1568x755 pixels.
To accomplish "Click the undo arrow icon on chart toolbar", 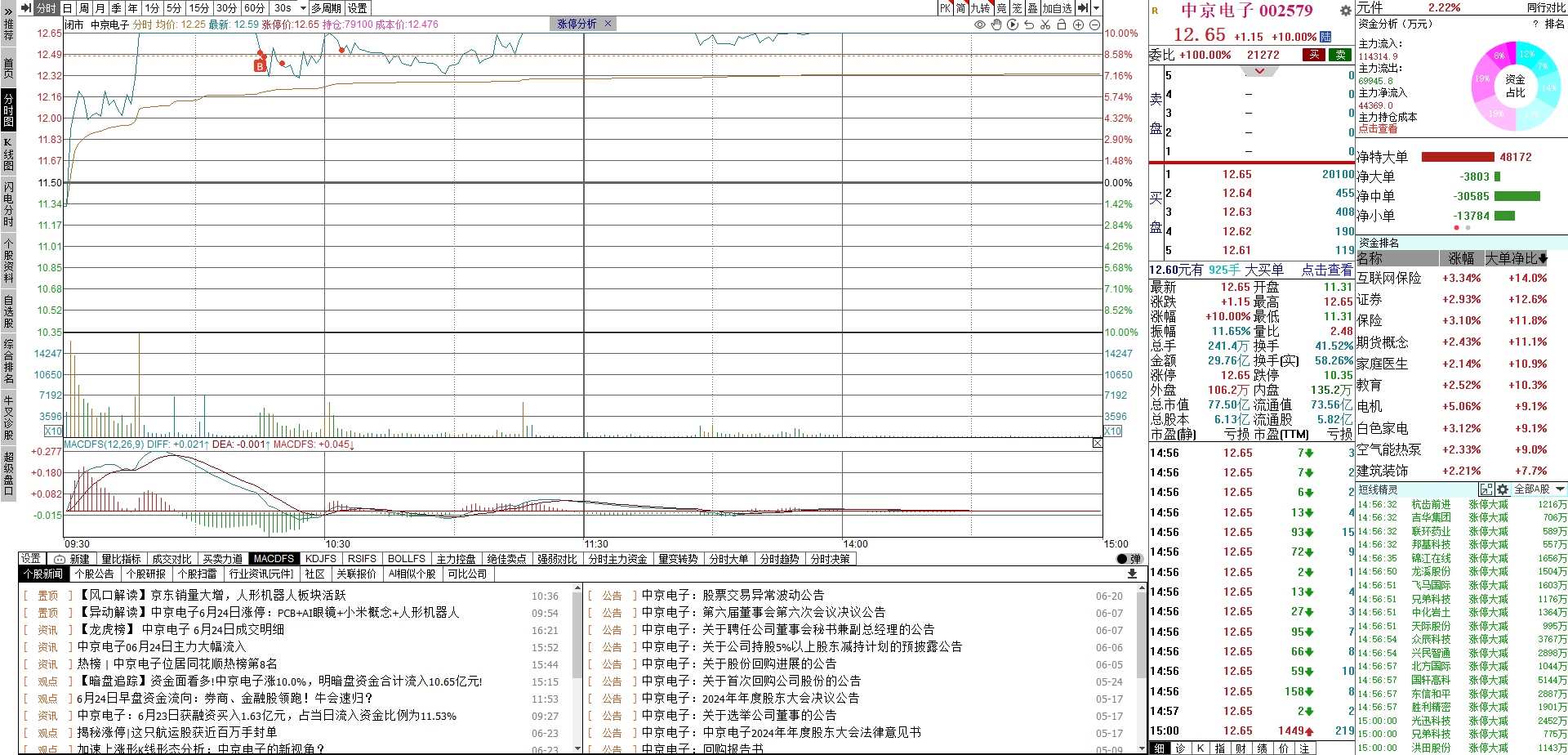I will pos(1029,25).
